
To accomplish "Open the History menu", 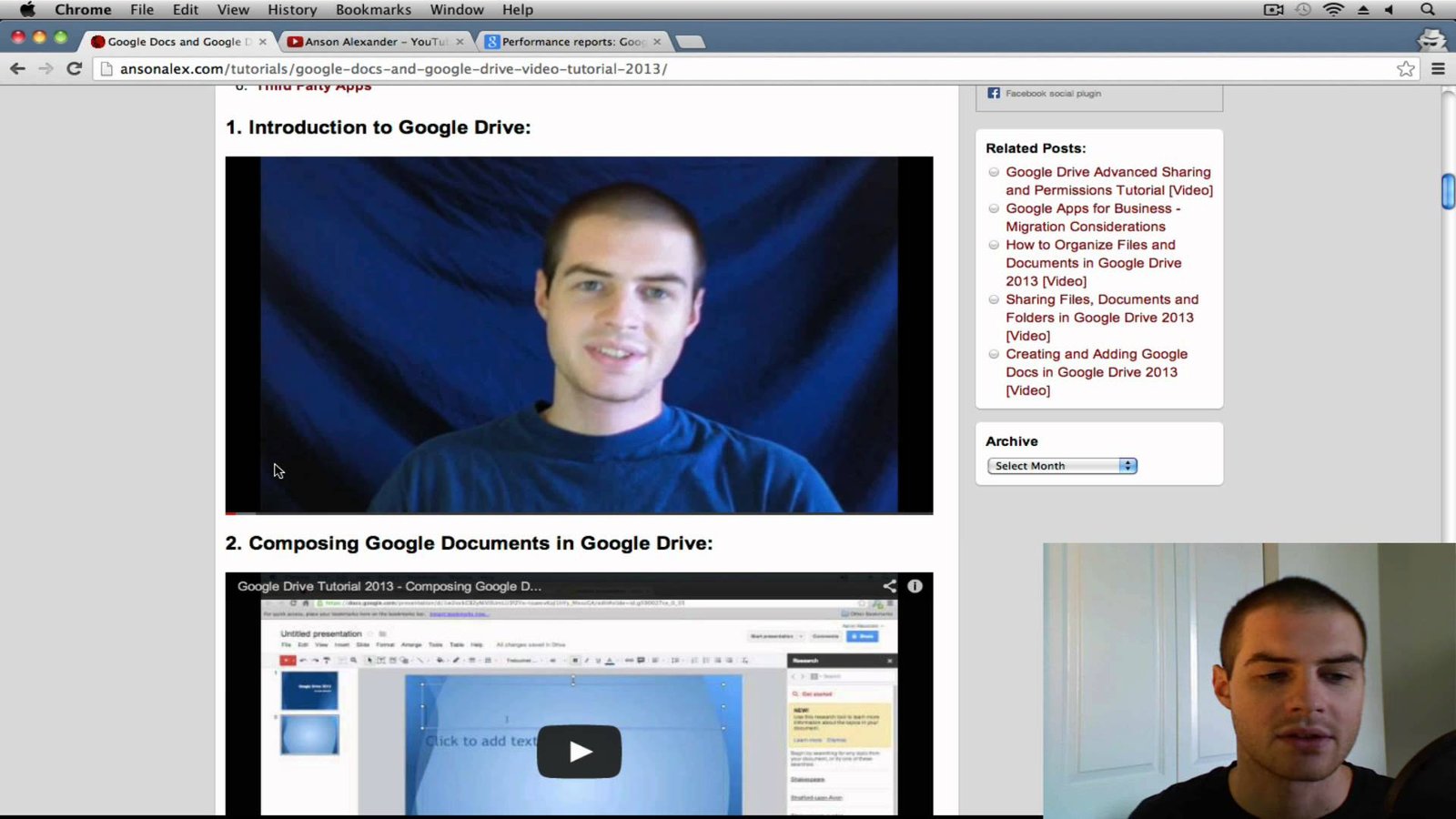I will [x=292, y=10].
